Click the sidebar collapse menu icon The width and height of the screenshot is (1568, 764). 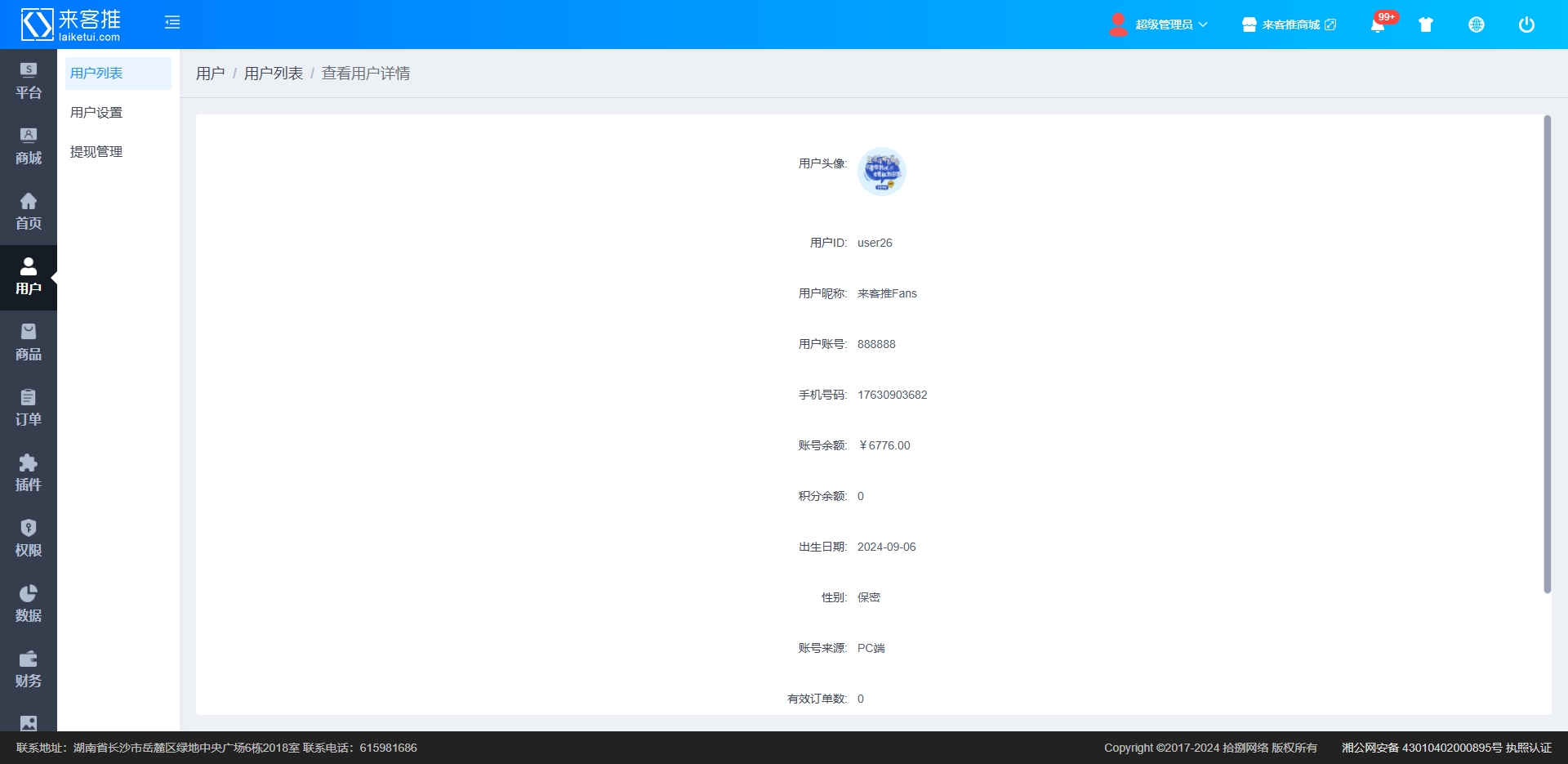171,23
